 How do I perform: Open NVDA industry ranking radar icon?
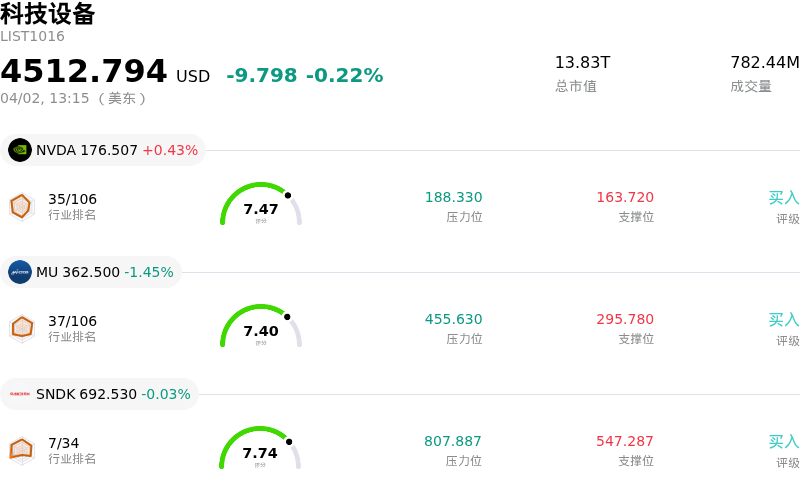tap(21, 206)
